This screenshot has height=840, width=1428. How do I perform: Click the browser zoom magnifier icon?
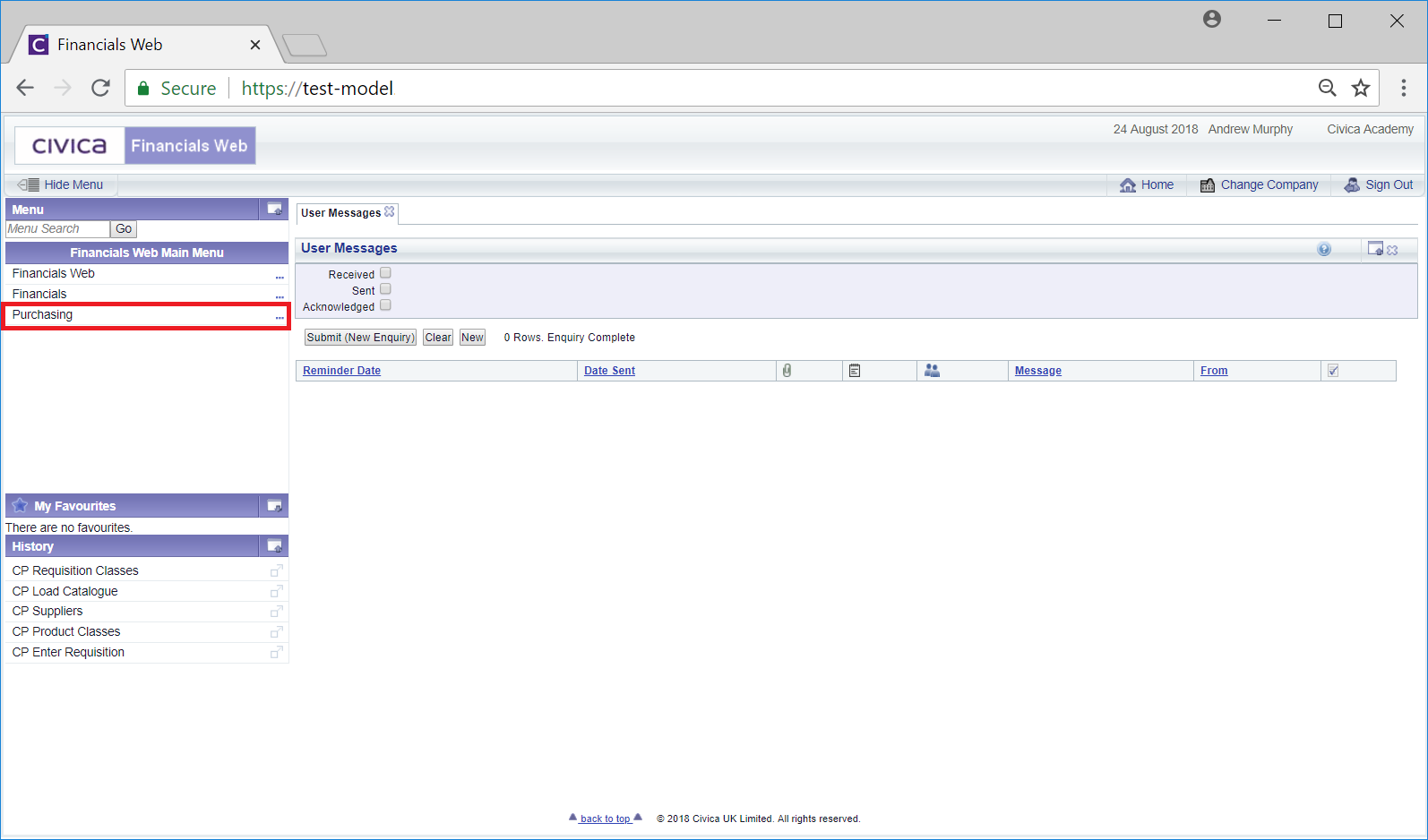coord(1328,88)
